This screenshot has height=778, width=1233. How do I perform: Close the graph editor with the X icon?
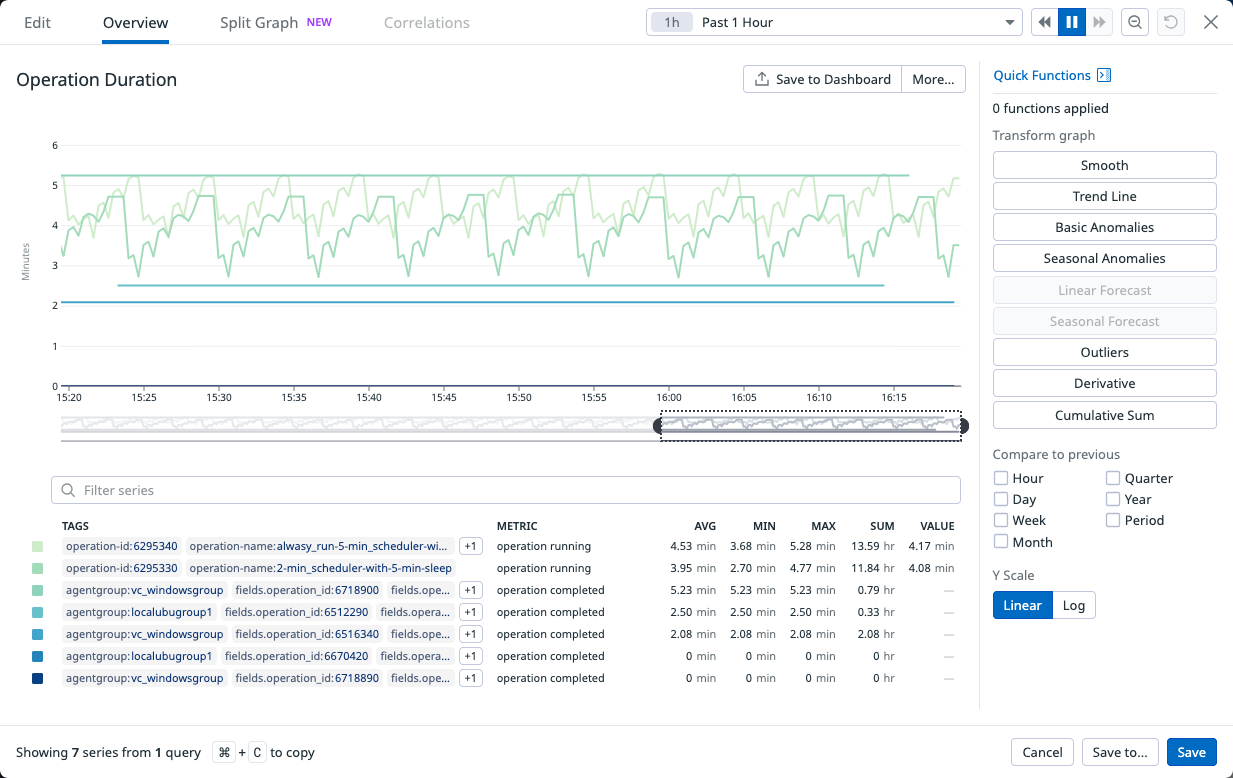1210,22
